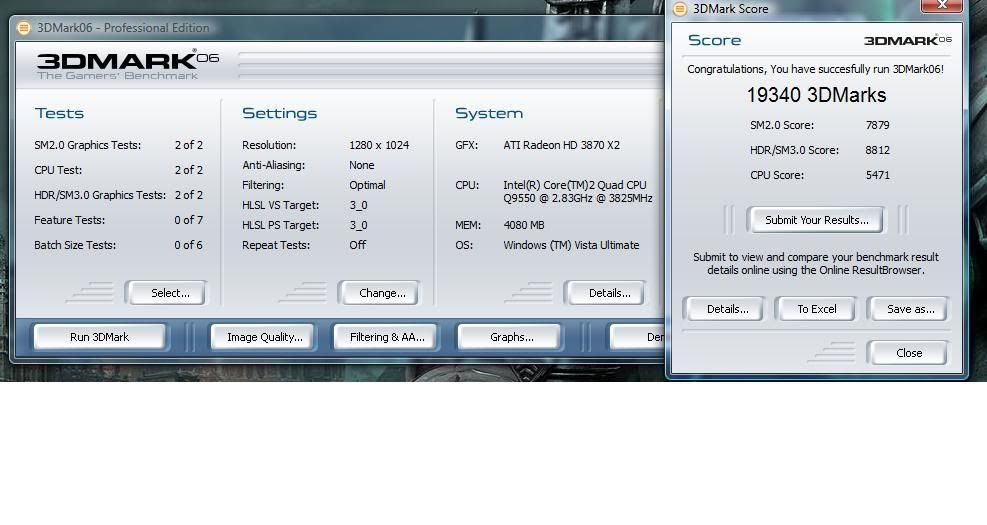Click the Online ResultBrowser description text
Image resolution: width=987 pixels, height=525 pixels.
click(x=816, y=264)
